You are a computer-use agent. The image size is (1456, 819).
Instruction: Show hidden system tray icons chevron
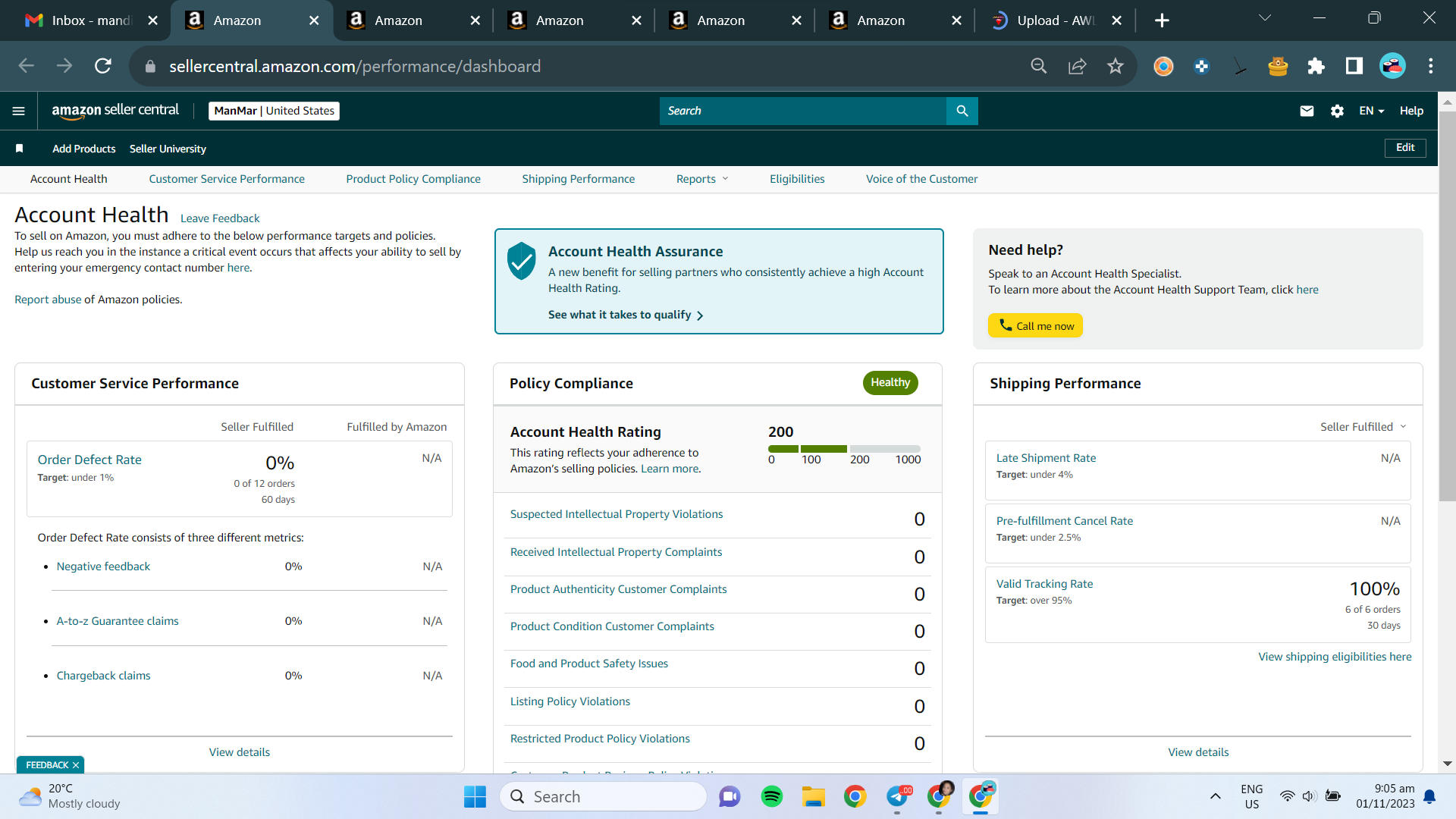(1216, 796)
